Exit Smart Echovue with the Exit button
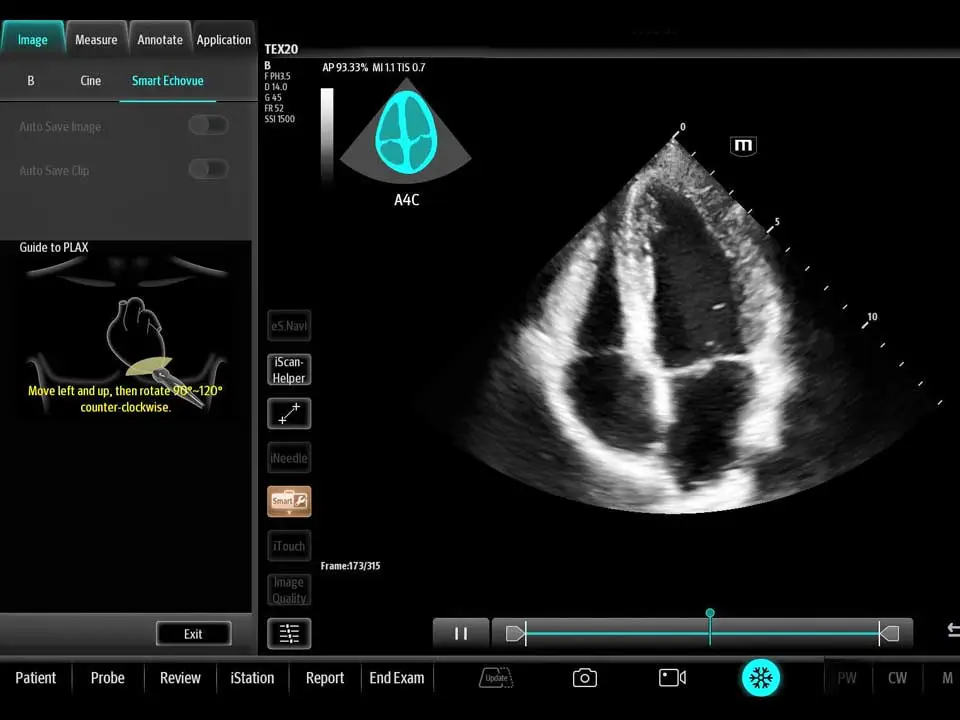 point(193,633)
